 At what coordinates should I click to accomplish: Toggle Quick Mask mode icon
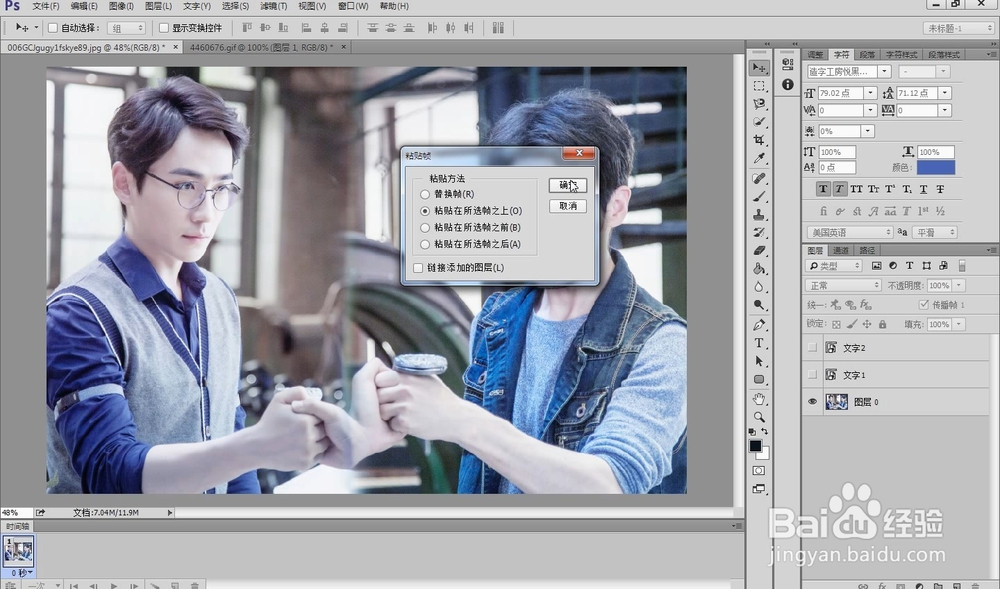click(758, 470)
